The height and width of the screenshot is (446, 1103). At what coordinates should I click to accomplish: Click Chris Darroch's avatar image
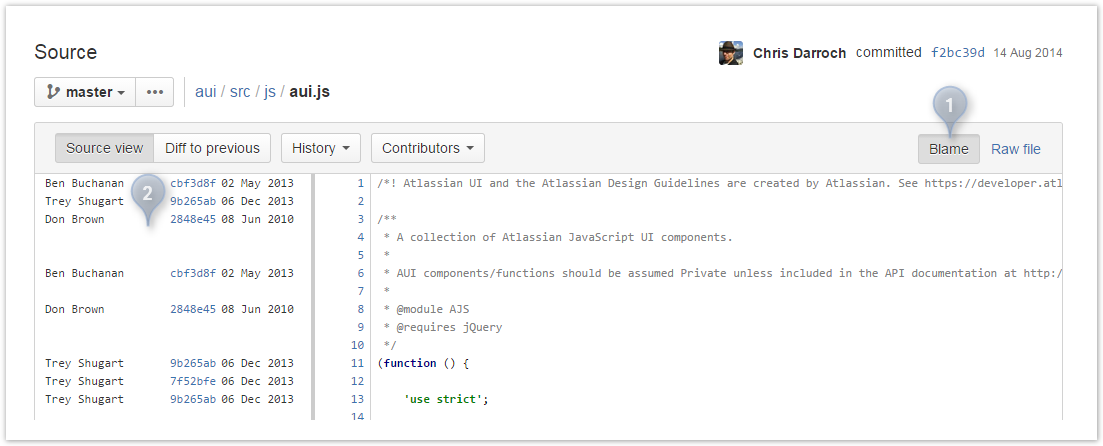[x=731, y=53]
